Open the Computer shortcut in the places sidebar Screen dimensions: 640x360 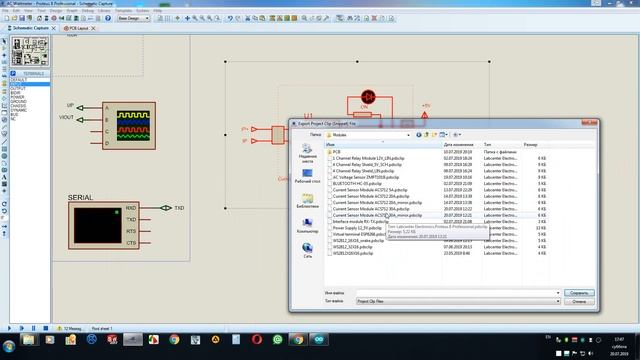click(307, 226)
